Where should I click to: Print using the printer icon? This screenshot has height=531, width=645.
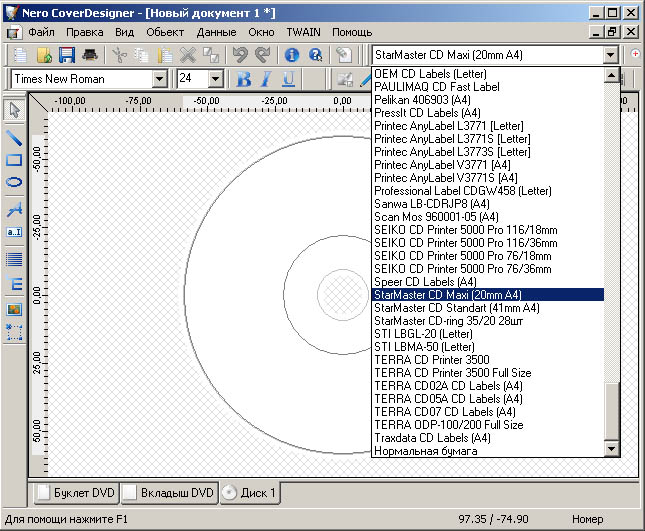(90, 55)
